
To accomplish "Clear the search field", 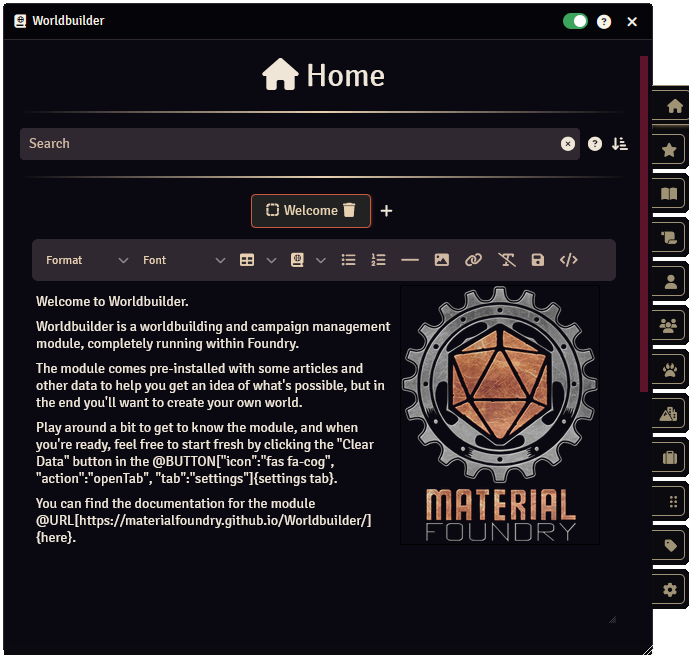I will [568, 144].
